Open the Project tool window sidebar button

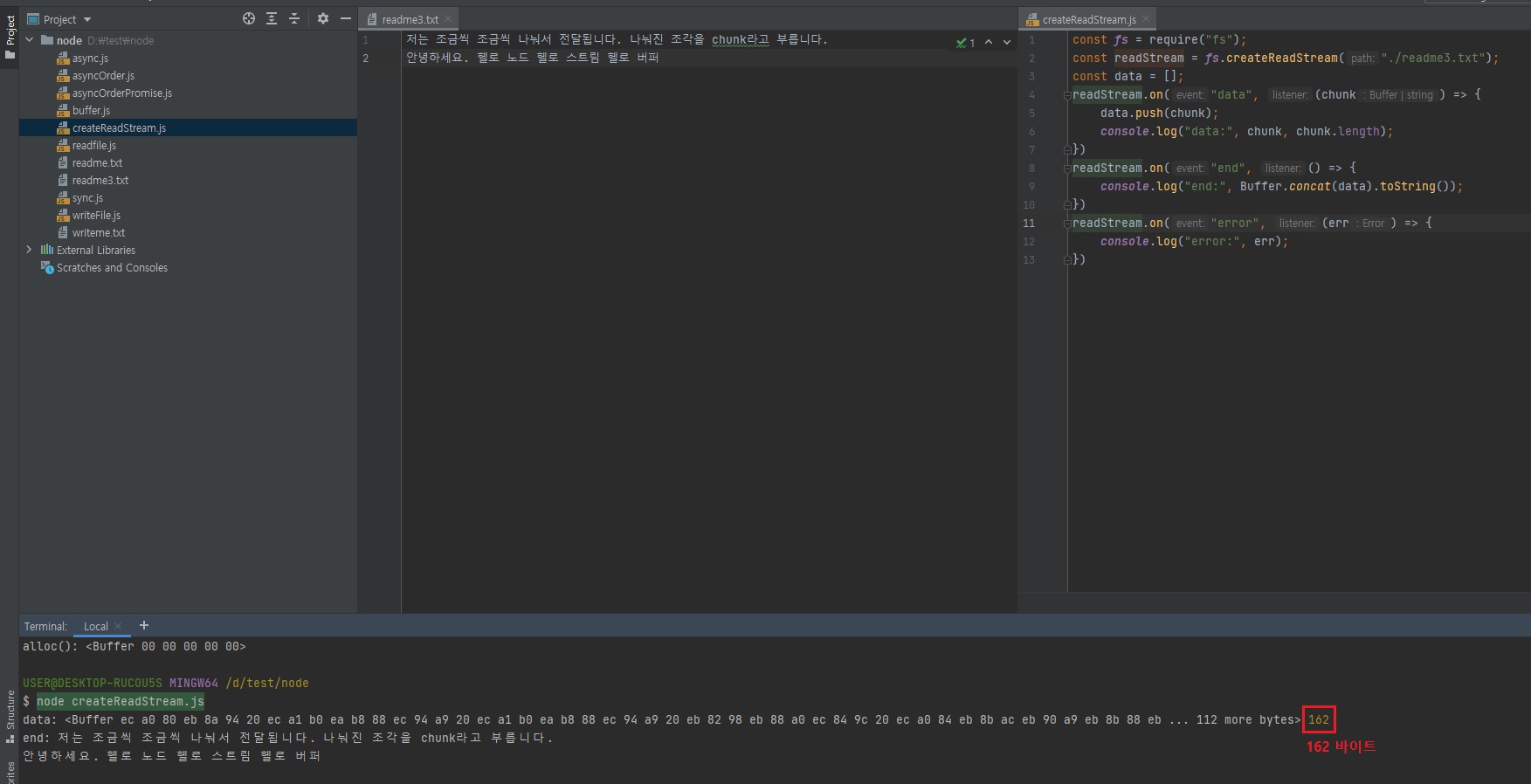click(10, 37)
